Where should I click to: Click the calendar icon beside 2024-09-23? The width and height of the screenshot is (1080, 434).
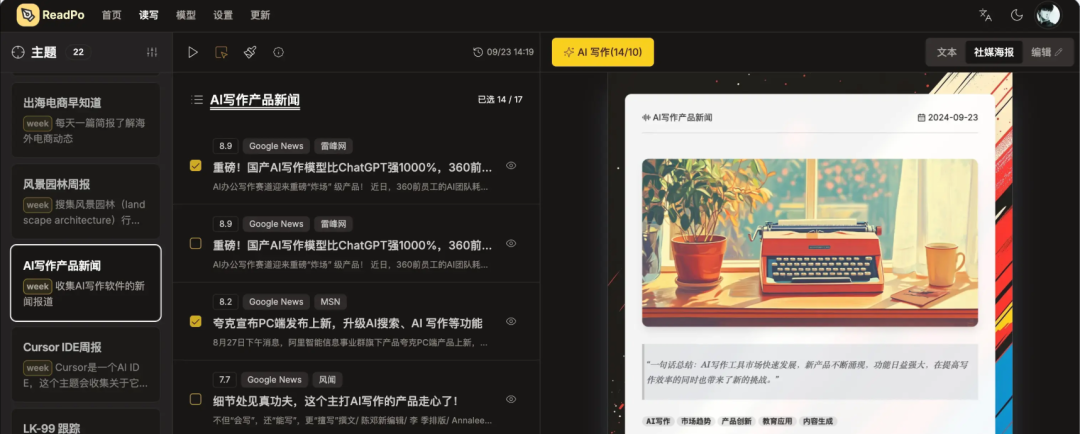click(921, 118)
